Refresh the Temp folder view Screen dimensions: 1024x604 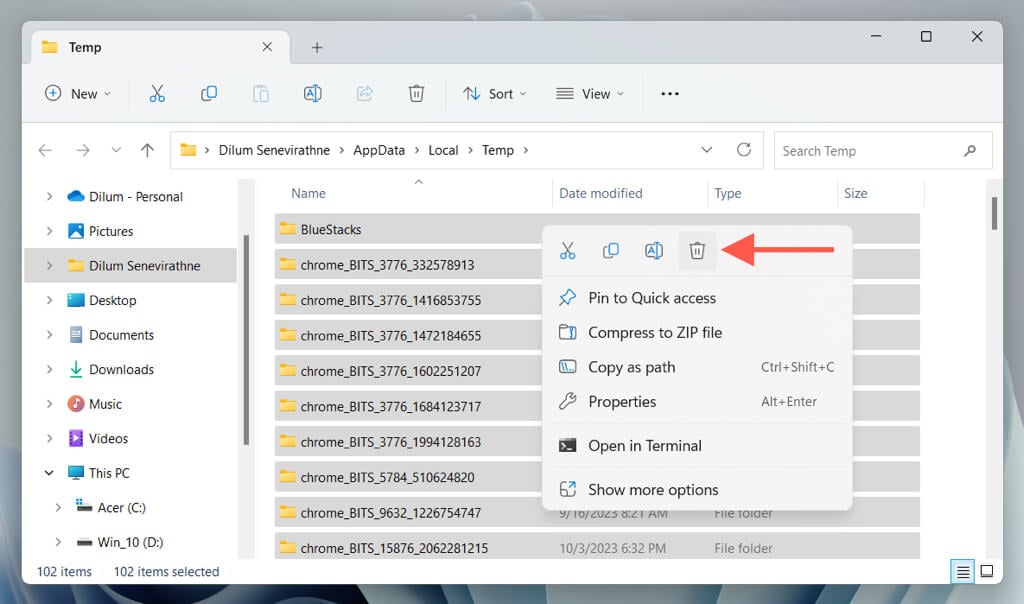click(743, 150)
